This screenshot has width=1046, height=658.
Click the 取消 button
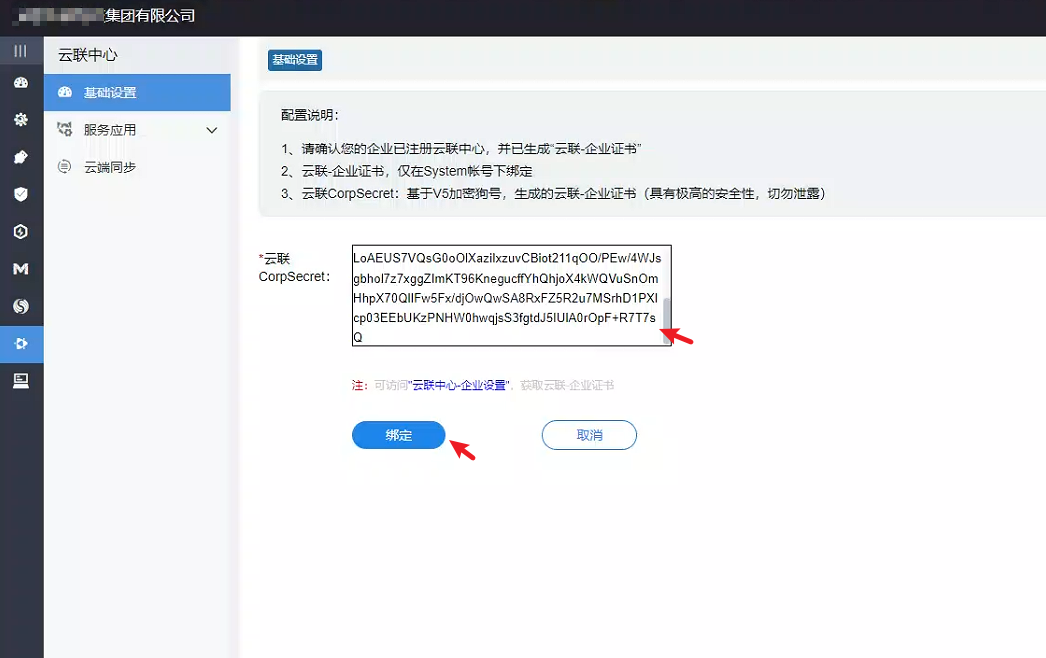(x=589, y=435)
